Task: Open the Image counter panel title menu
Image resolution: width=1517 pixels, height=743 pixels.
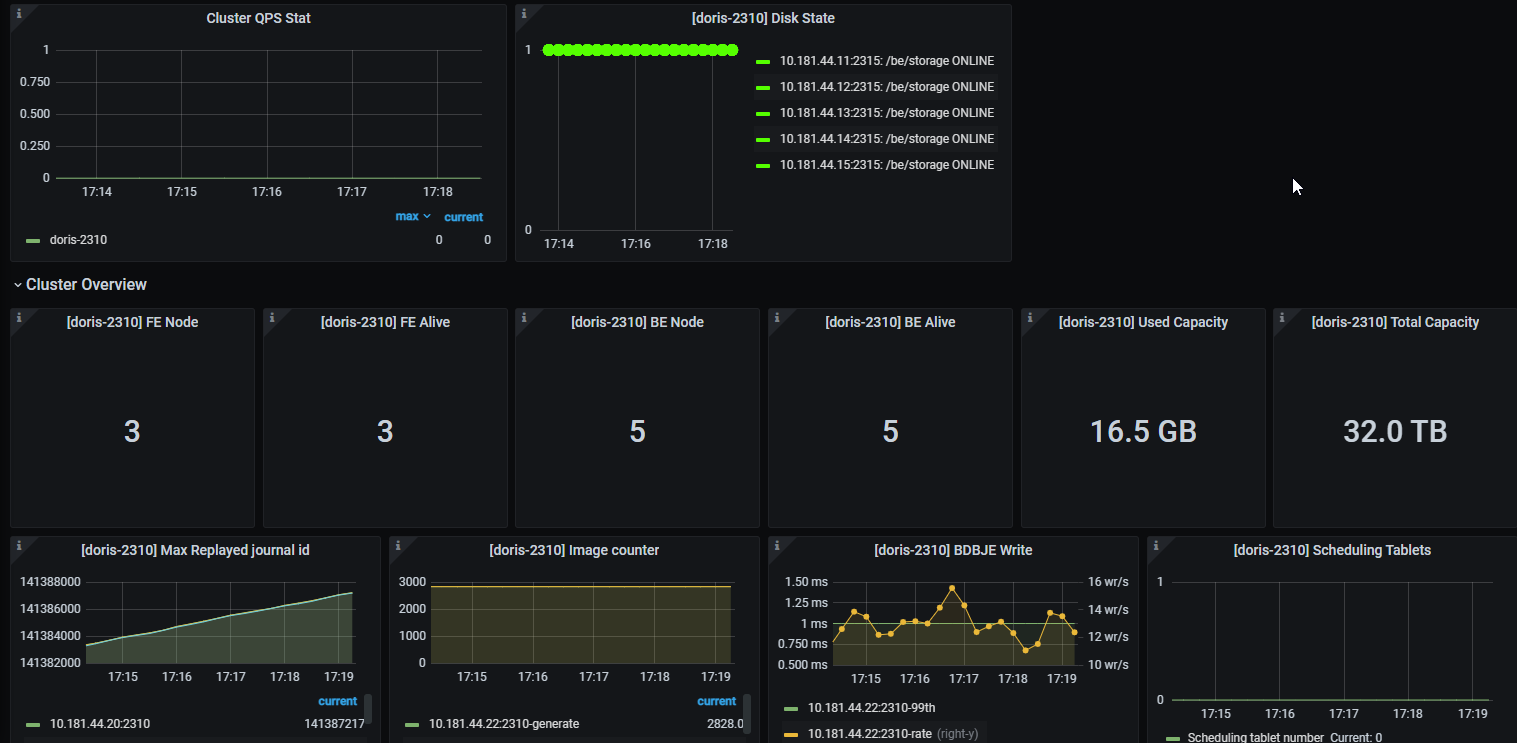Action: coord(574,550)
